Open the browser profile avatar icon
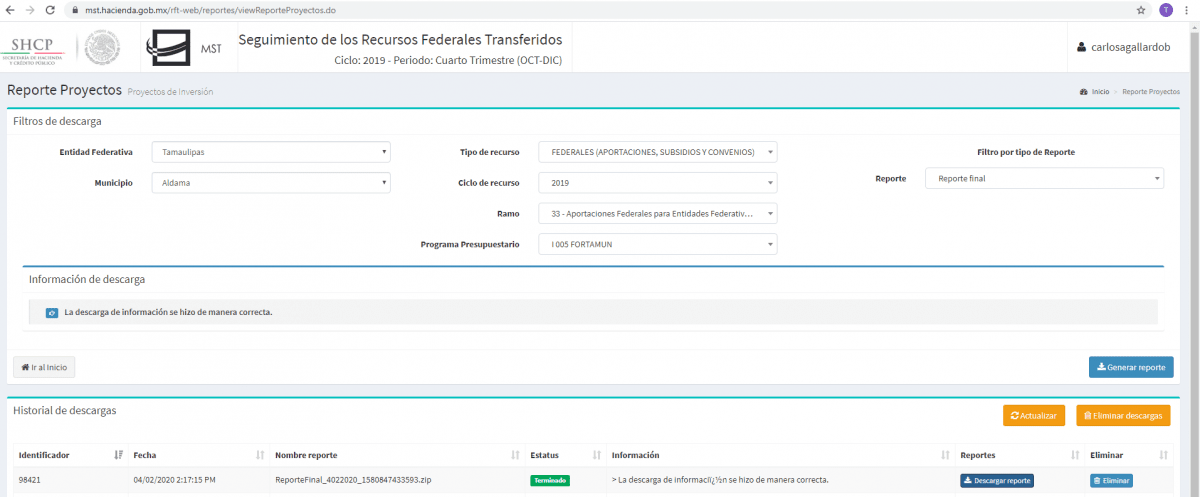The image size is (1200, 497). tap(1166, 9)
